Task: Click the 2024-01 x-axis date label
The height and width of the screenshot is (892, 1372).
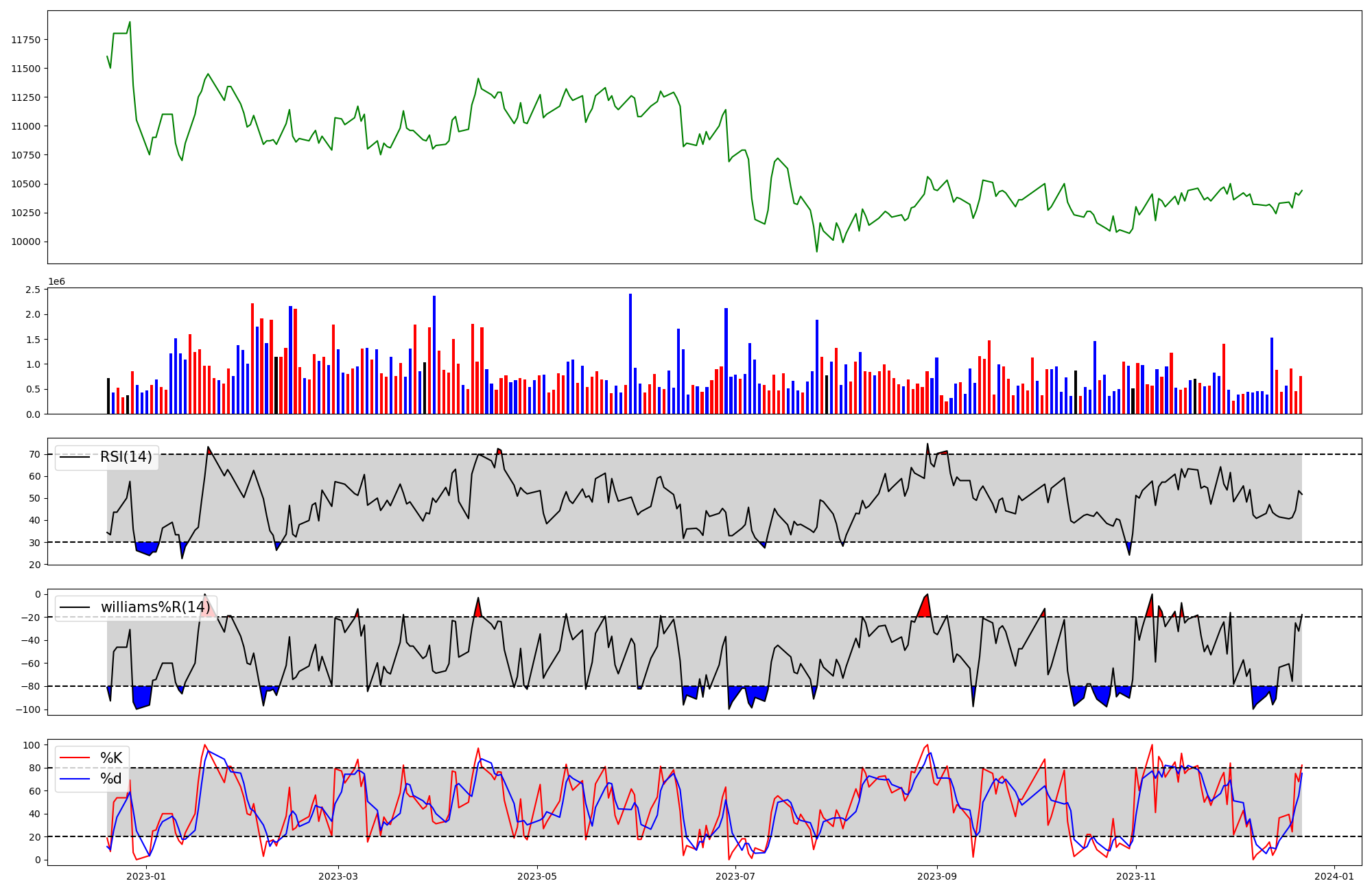Action: tap(1334, 876)
